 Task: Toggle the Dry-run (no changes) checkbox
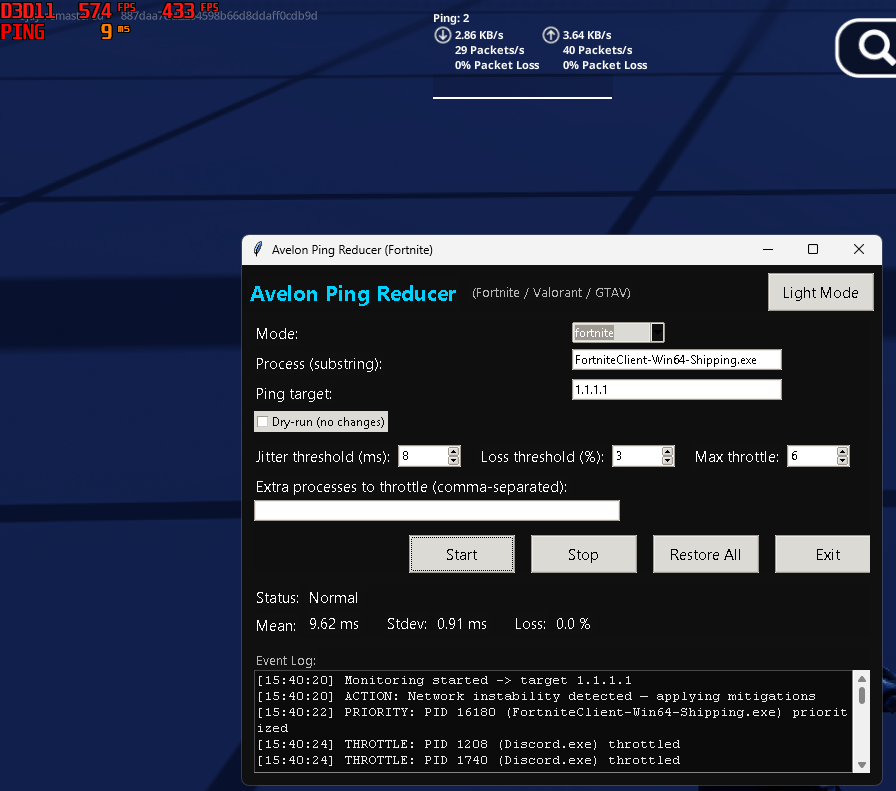[263, 422]
